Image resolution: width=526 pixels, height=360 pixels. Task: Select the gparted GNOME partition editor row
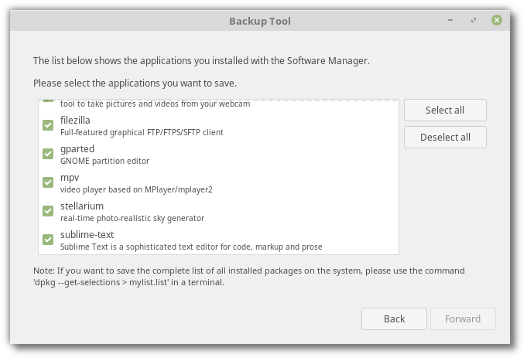point(219,154)
